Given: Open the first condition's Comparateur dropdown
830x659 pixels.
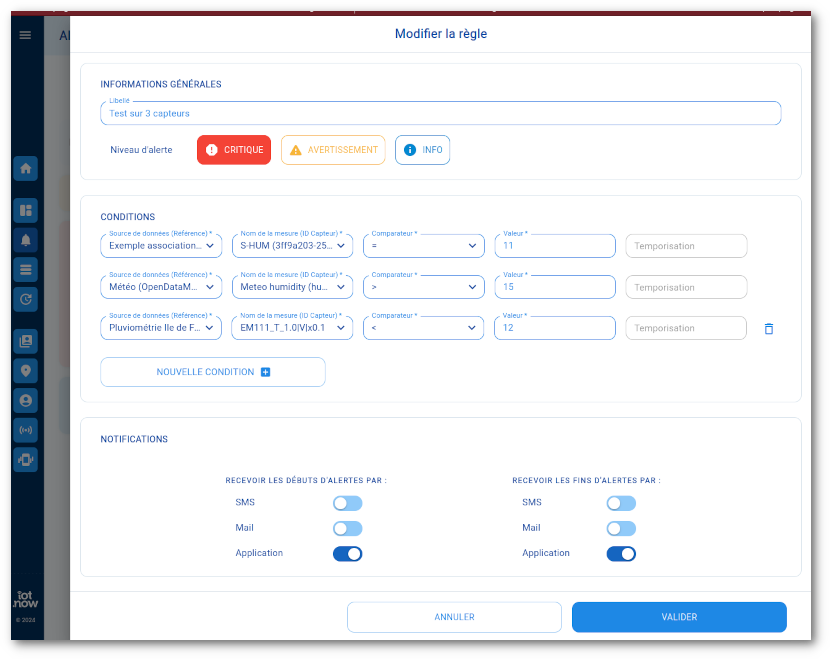Looking at the screenshot, I should point(423,246).
